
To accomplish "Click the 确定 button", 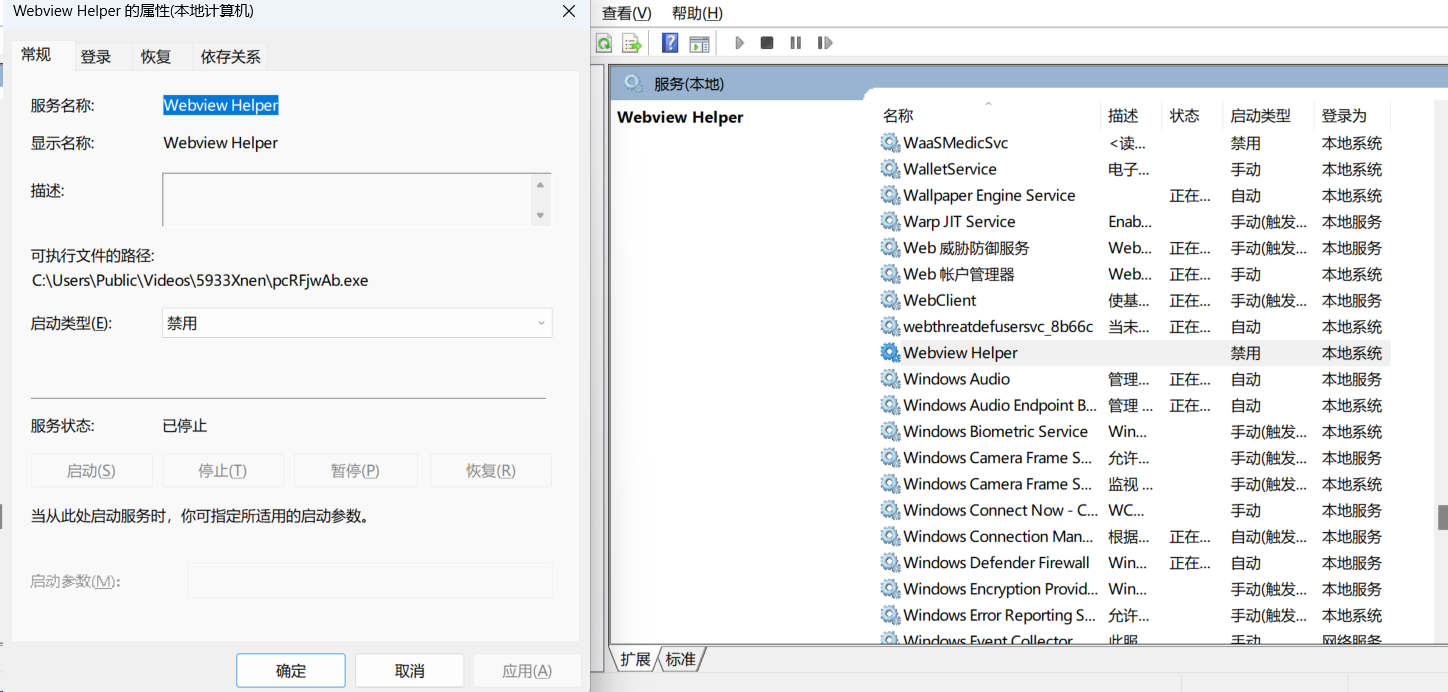I will click(291, 671).
